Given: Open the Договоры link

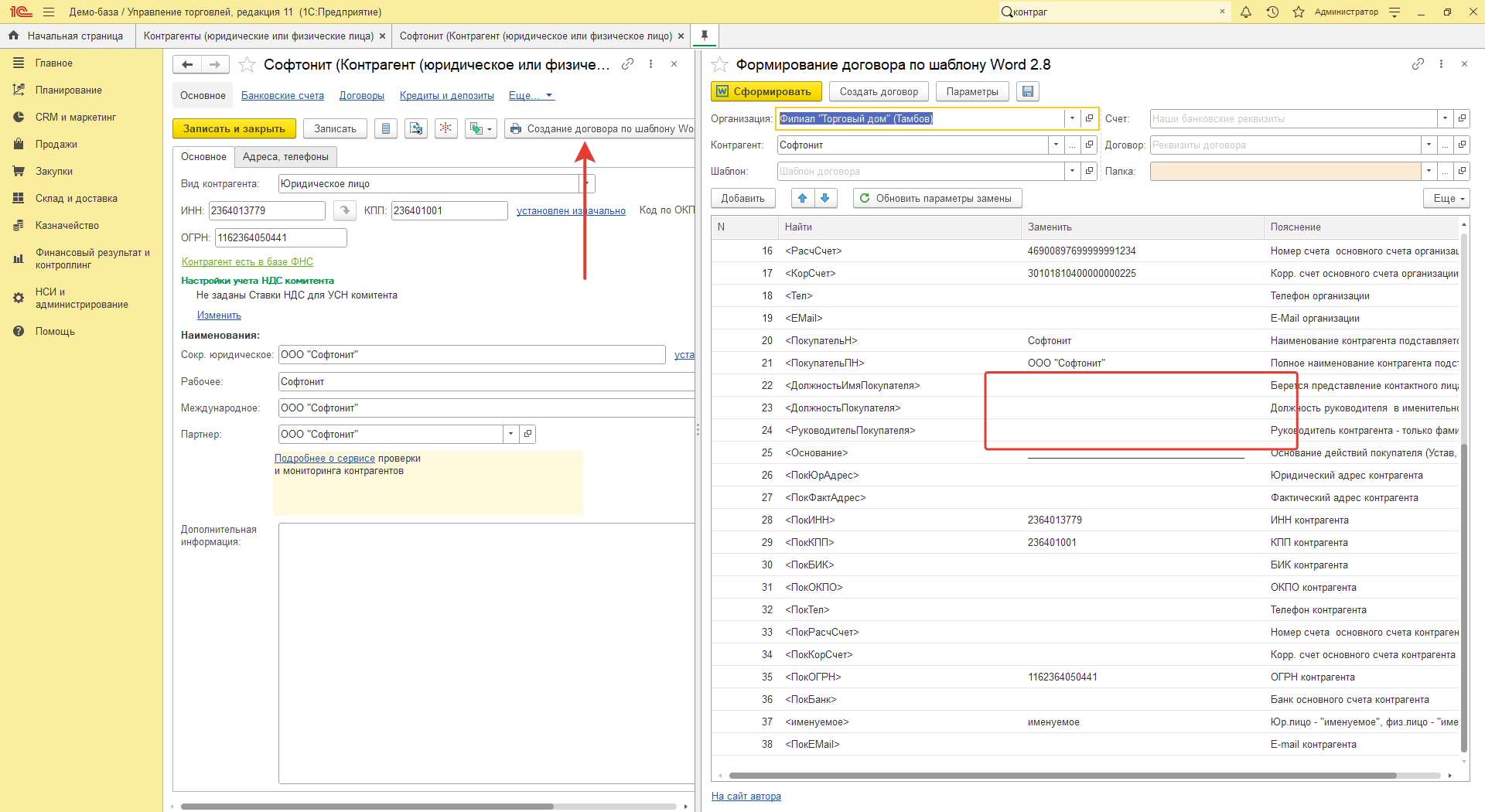Looking at the screenshot, I should pos(361,95).
